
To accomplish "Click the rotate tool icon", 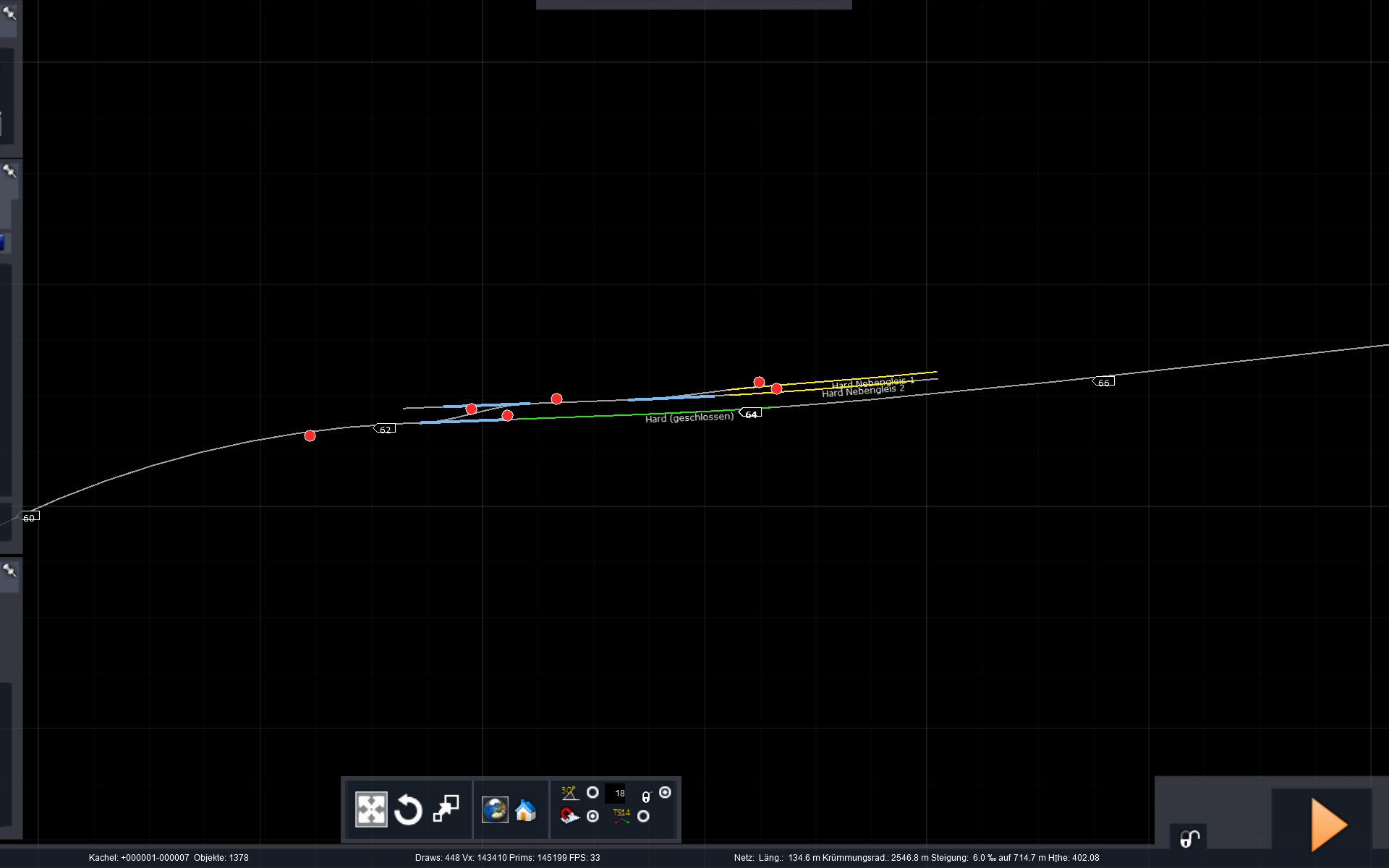I will (408, 809).
